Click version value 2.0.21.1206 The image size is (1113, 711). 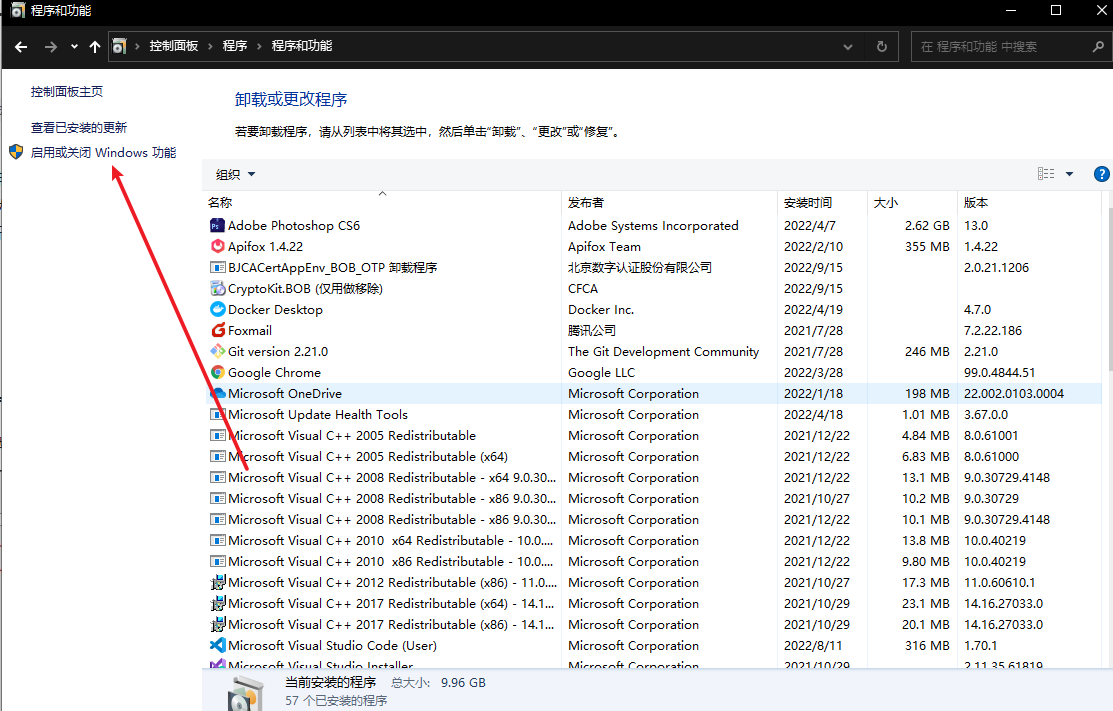coord(996,268)
